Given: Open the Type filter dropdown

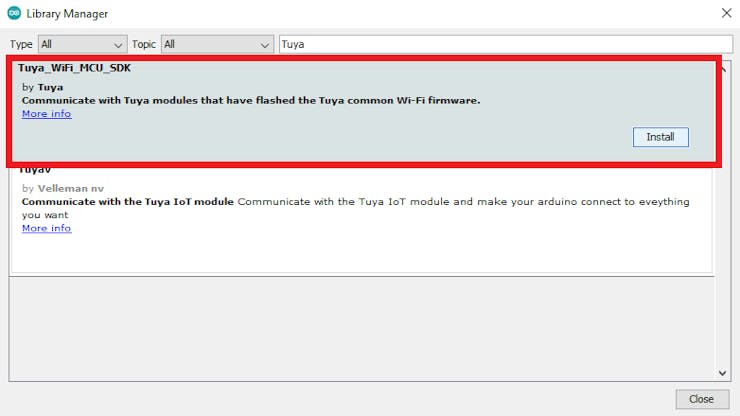Looking at the screenshot, I should (82, 44).
